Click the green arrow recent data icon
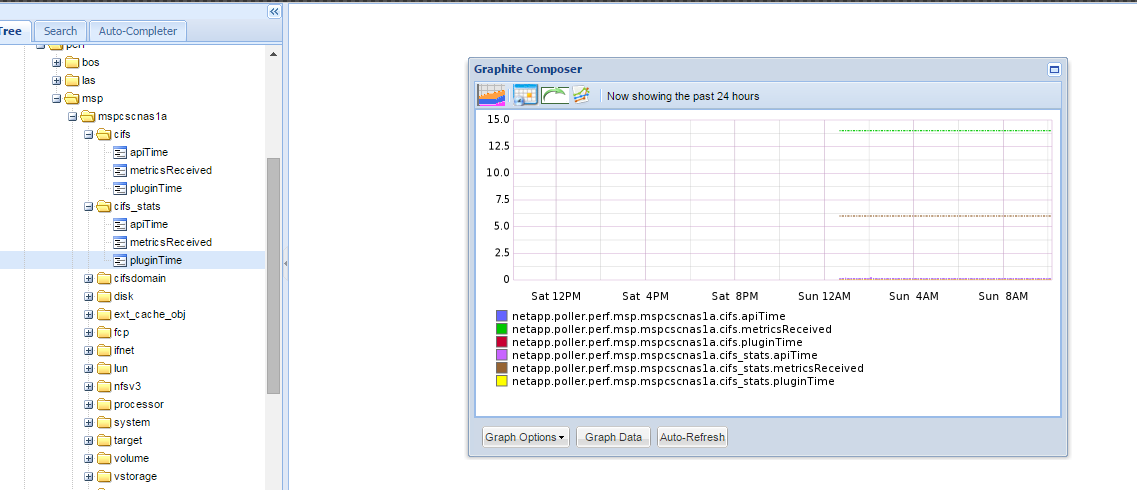This screenshot has width=1137, height=490. point(554,95)
